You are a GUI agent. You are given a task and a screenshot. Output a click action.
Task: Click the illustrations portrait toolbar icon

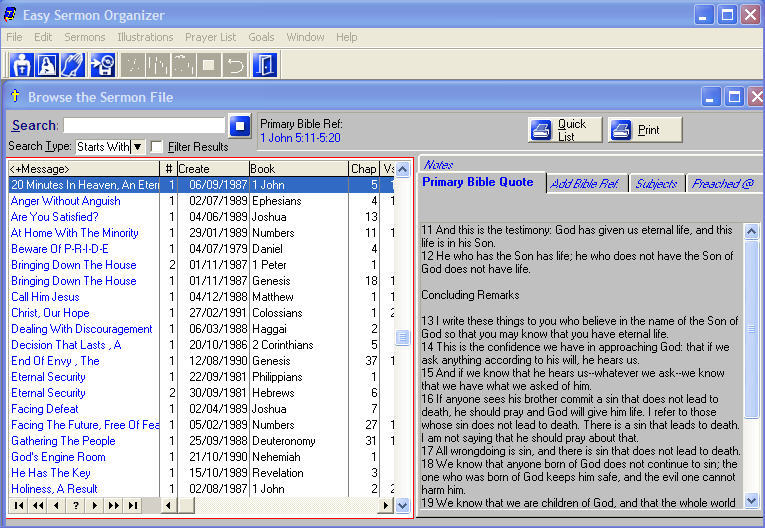(x=47, y=64)
